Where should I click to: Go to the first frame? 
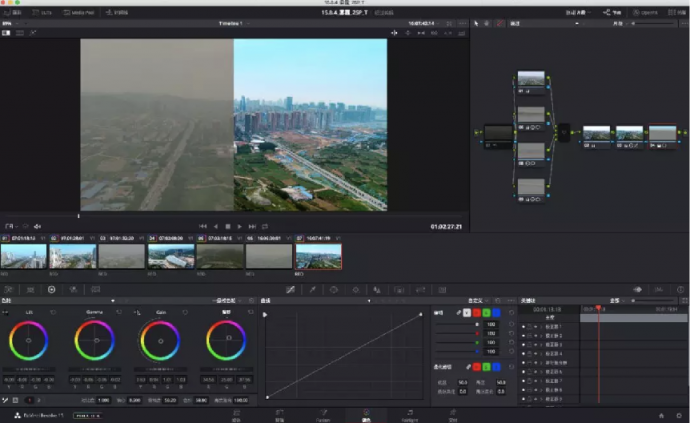203,226
